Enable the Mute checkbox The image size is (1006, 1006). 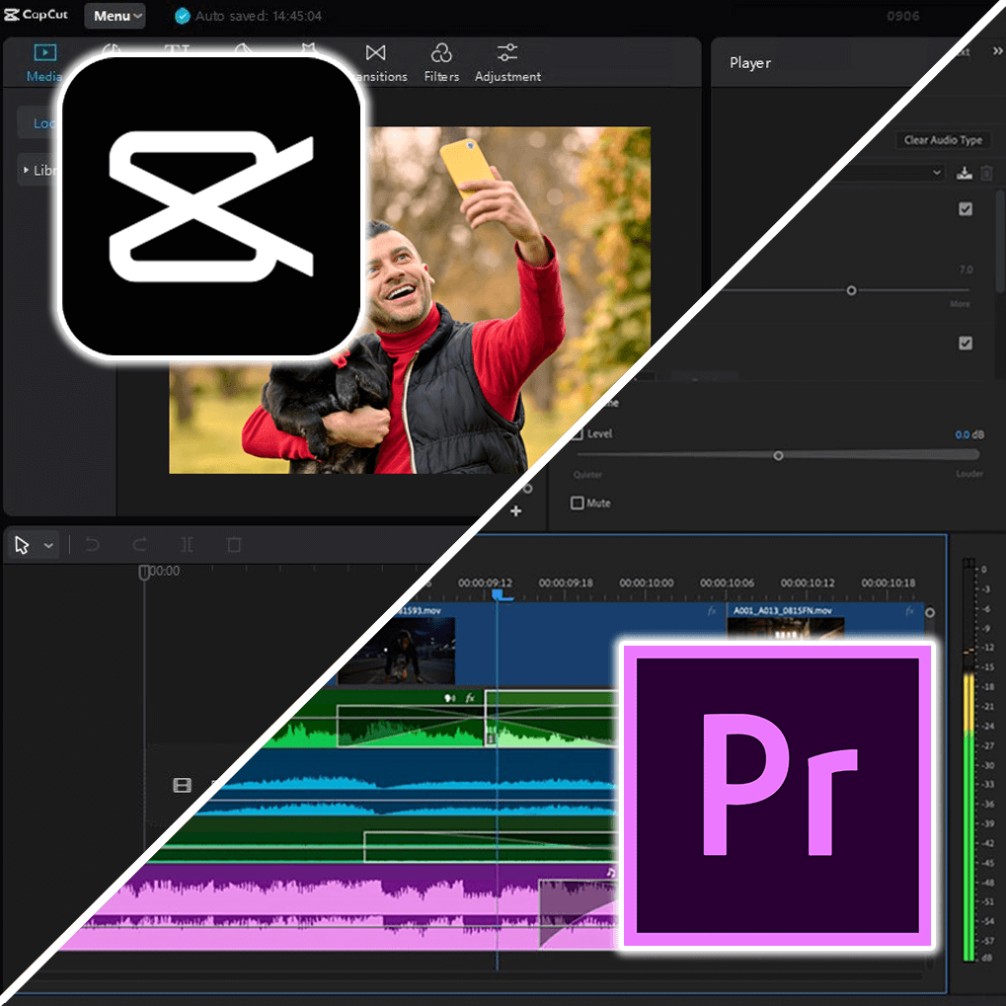[x=577, y=503]
